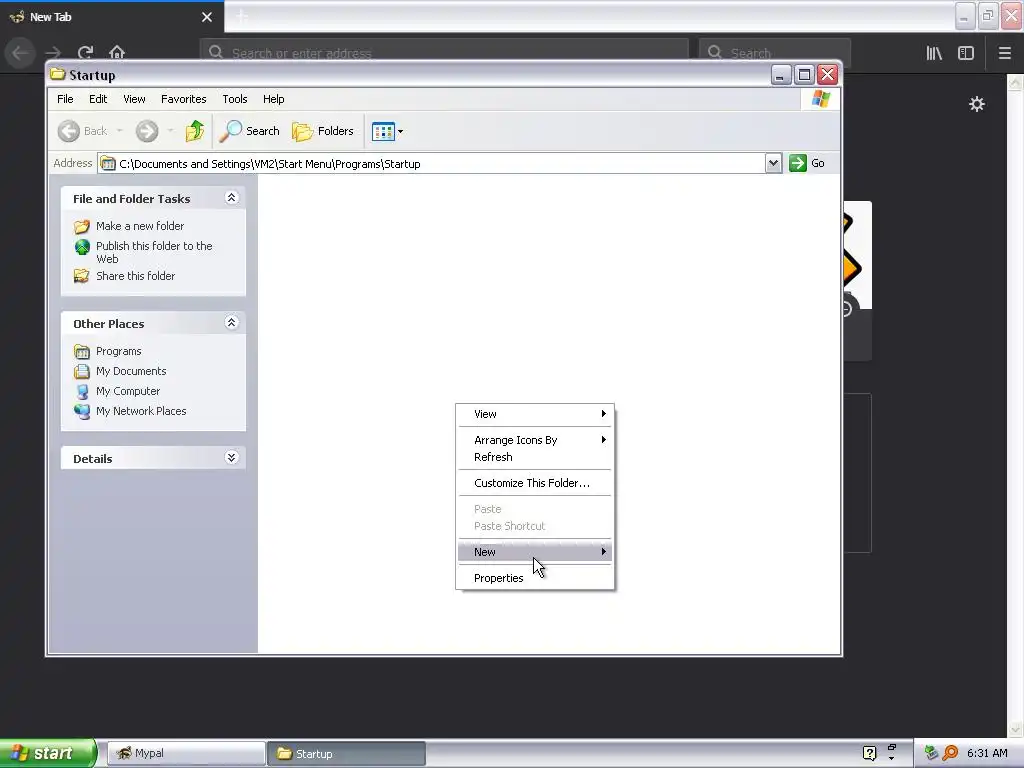Open View submenu in context menu
This screenshot has height=768, width=1024.
pyautogui.click(x=535, y=414)
